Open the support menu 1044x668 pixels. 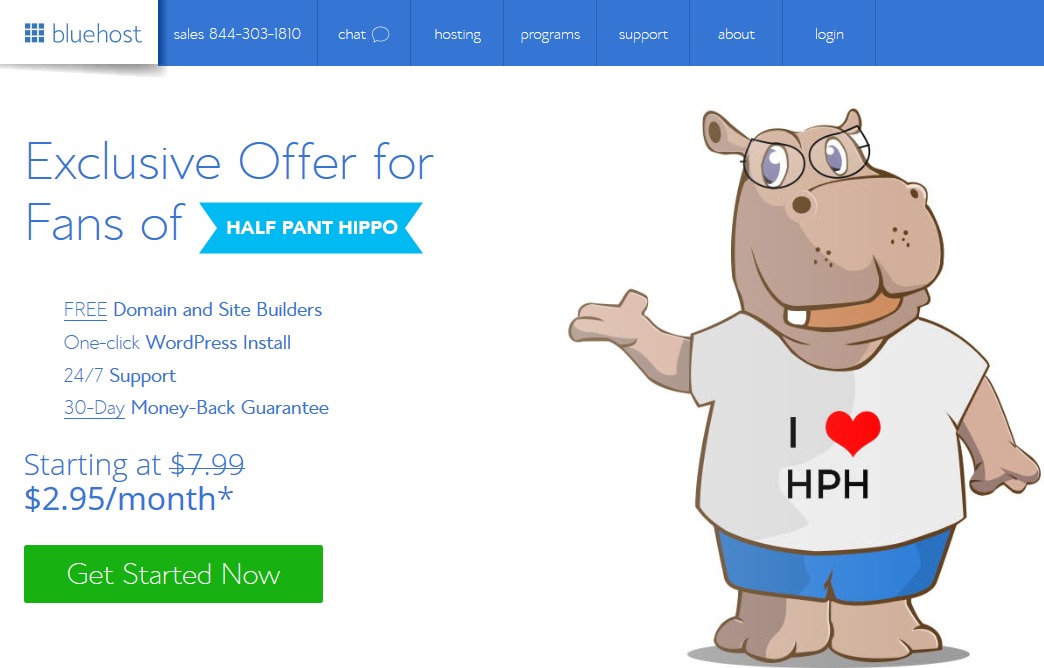pos(643,34)
